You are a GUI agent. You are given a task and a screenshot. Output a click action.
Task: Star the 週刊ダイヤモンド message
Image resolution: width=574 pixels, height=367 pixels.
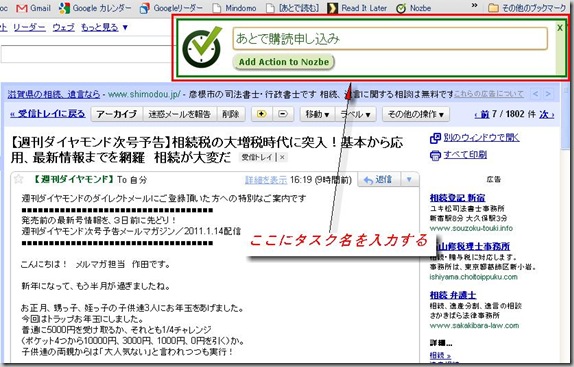[18, 179]
